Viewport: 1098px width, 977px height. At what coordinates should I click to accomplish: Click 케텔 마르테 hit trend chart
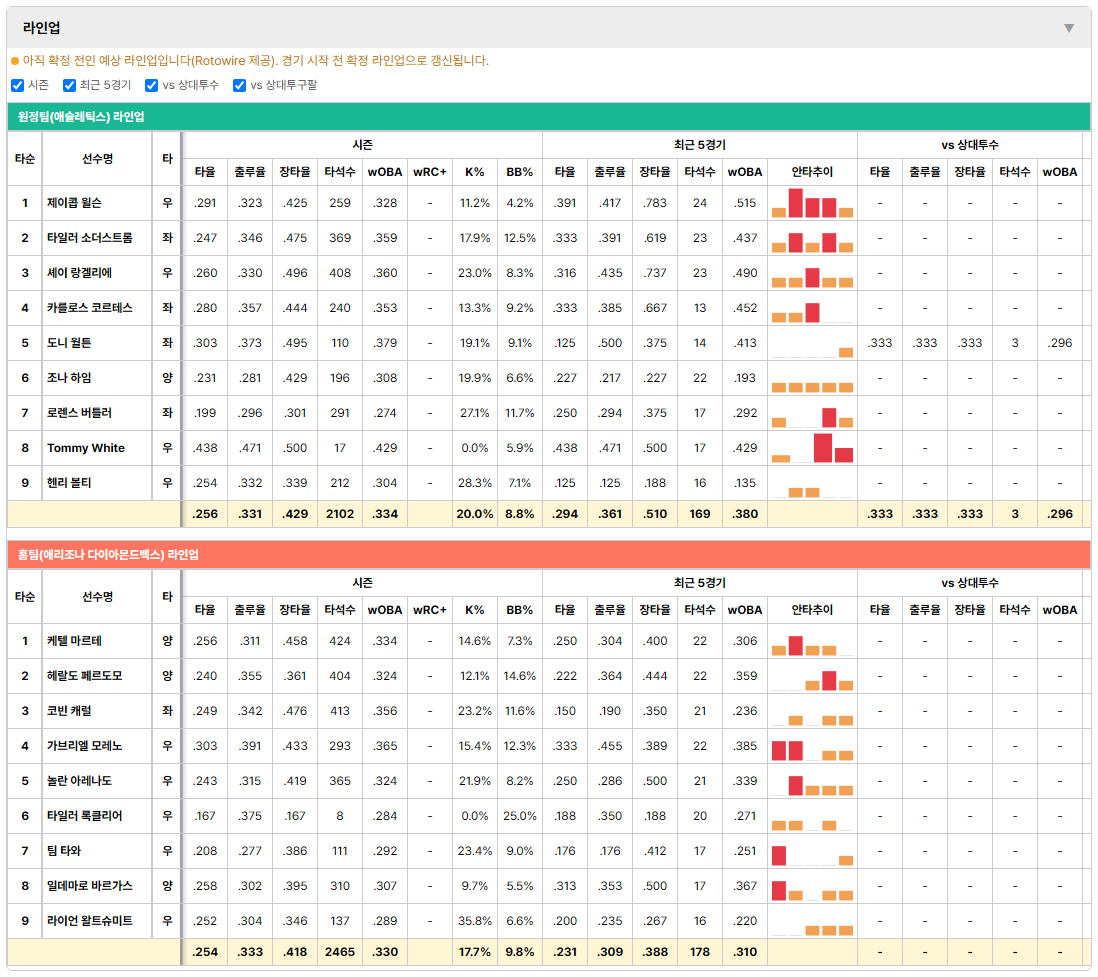(x=812, y=641)
